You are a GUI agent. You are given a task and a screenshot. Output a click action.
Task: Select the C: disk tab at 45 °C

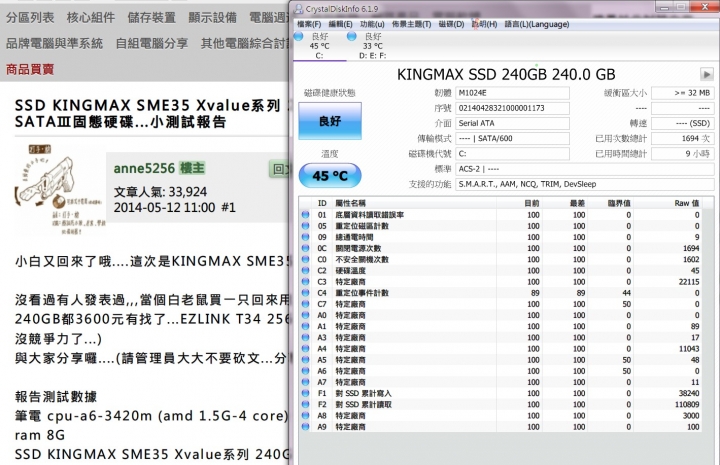[319, 46]
